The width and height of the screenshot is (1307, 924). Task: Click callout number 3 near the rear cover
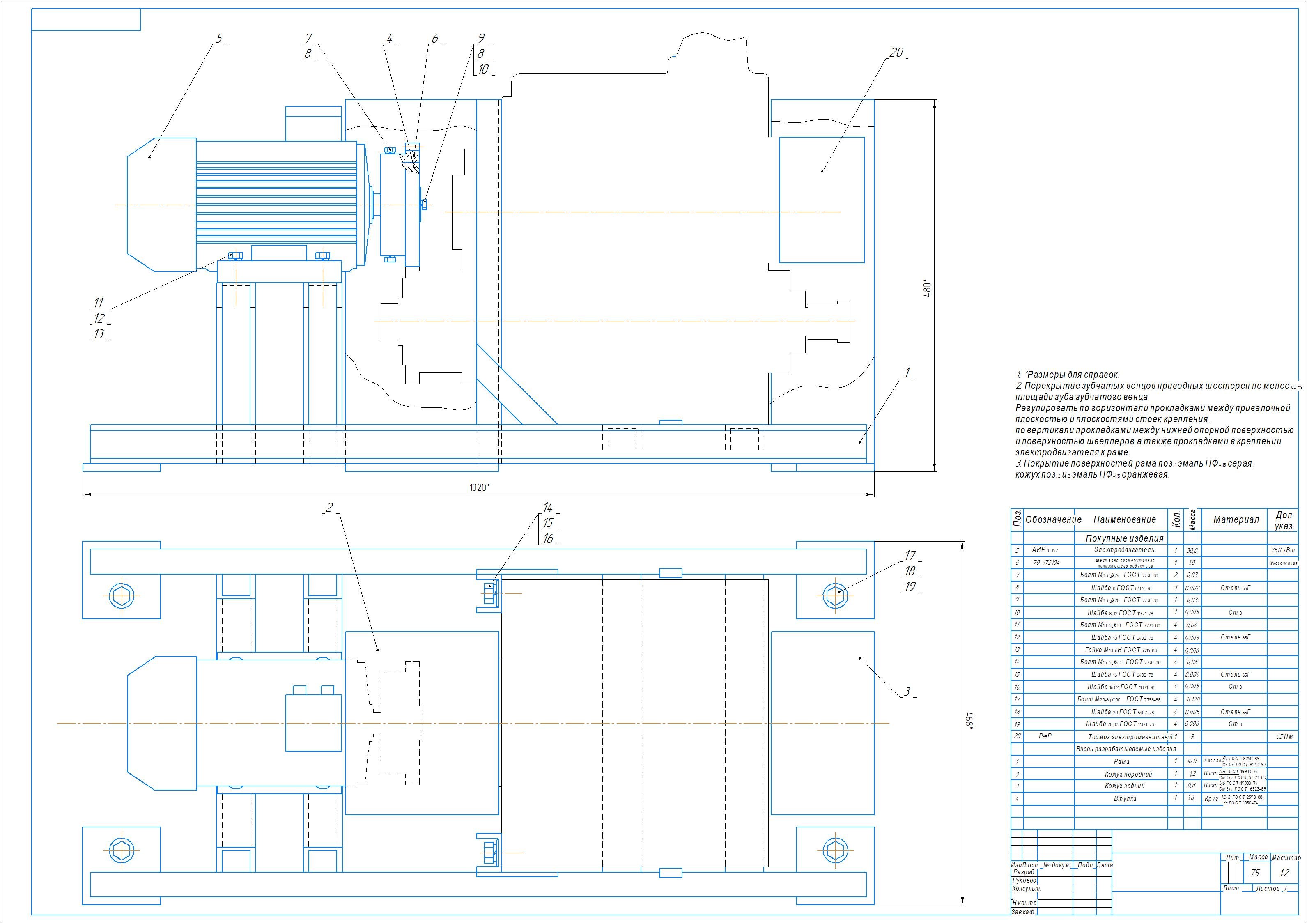(x=907, y=692)
